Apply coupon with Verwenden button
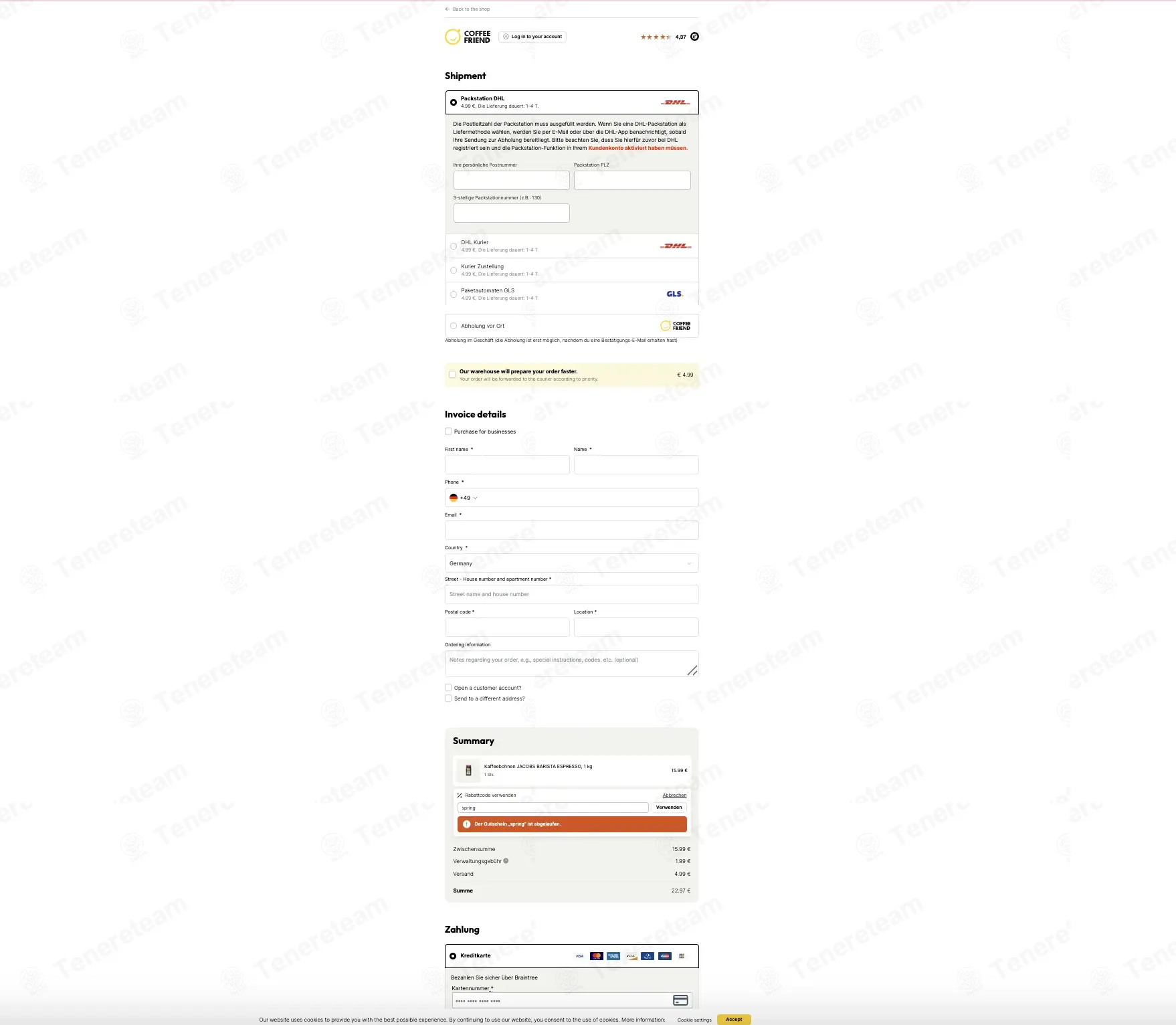1176x1025 pixels. coord(669,808)
